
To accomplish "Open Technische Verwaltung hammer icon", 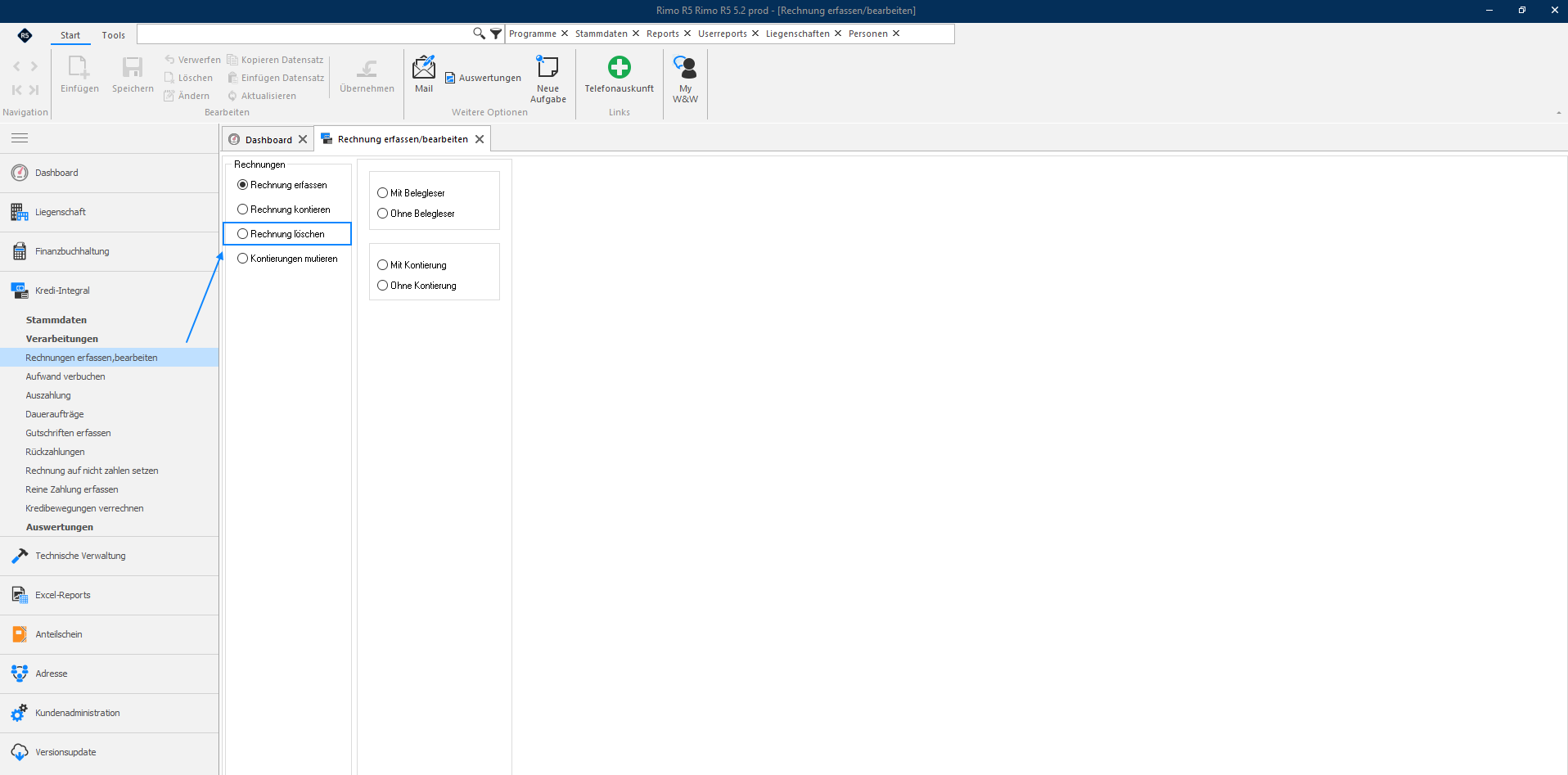I will [20, 556].
